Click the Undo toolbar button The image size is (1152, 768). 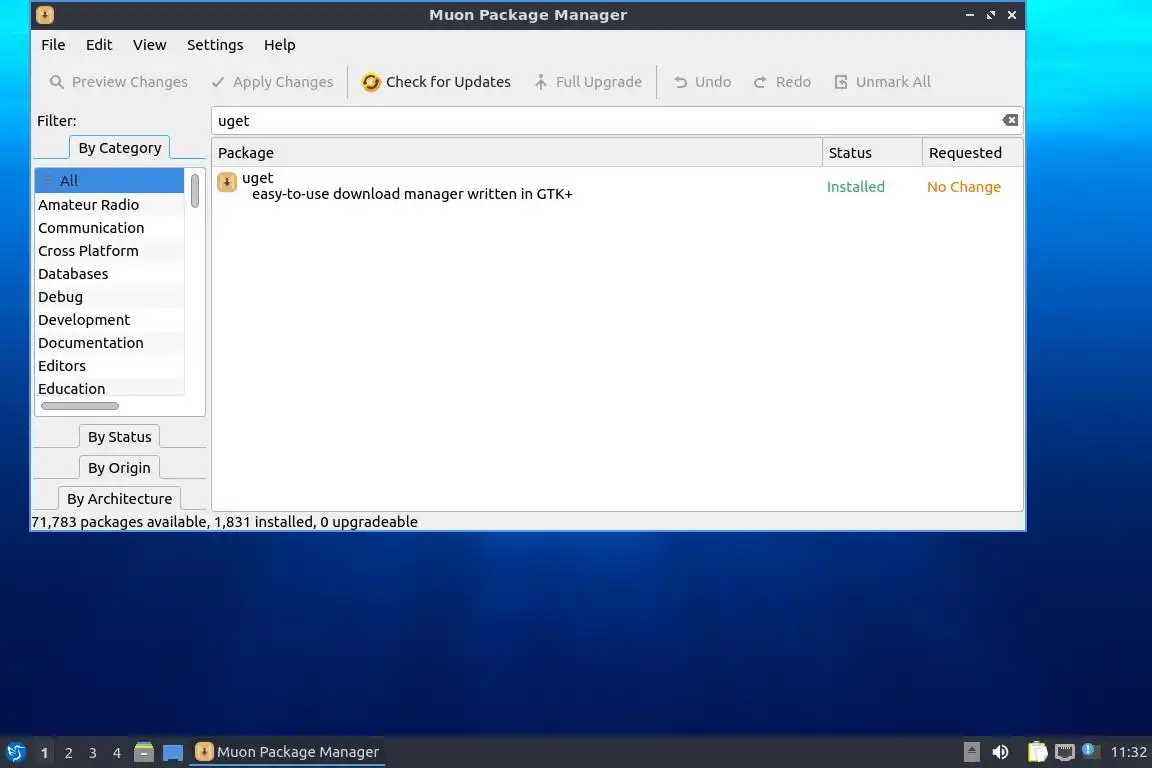point(702,82)
